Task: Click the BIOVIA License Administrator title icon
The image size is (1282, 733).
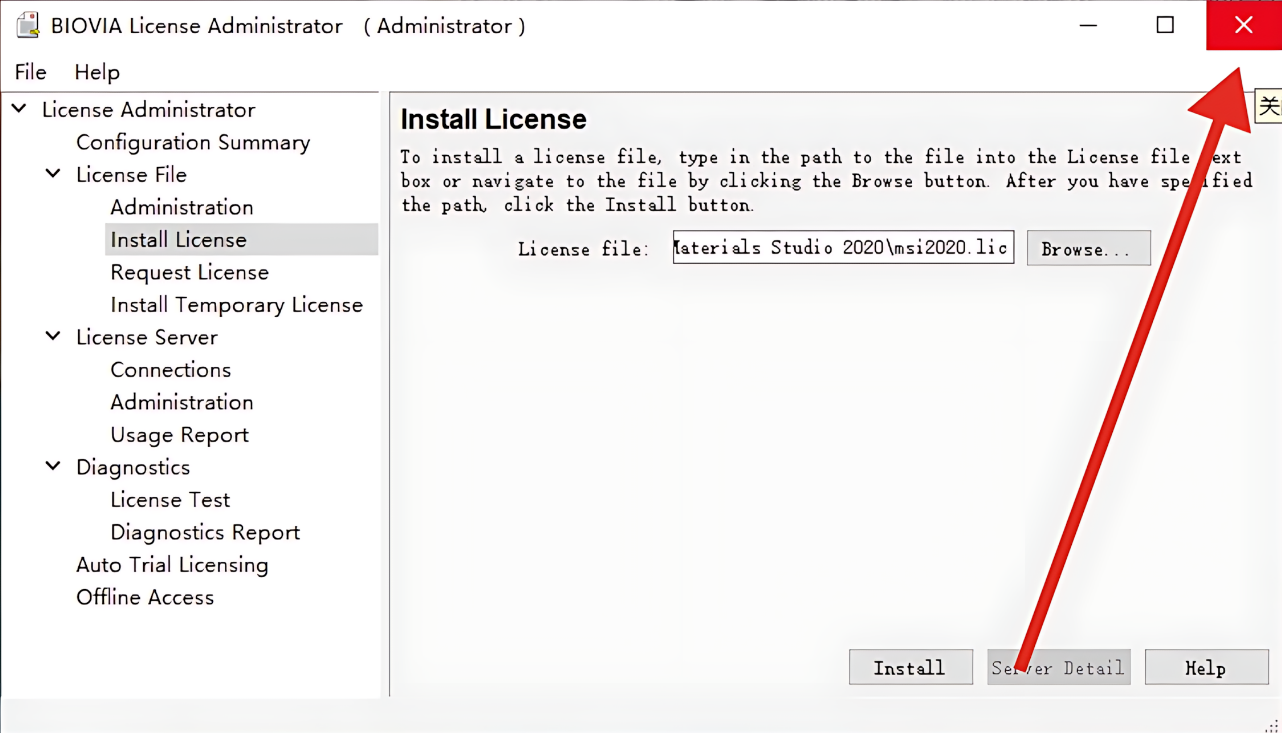Action: point(28,25)
